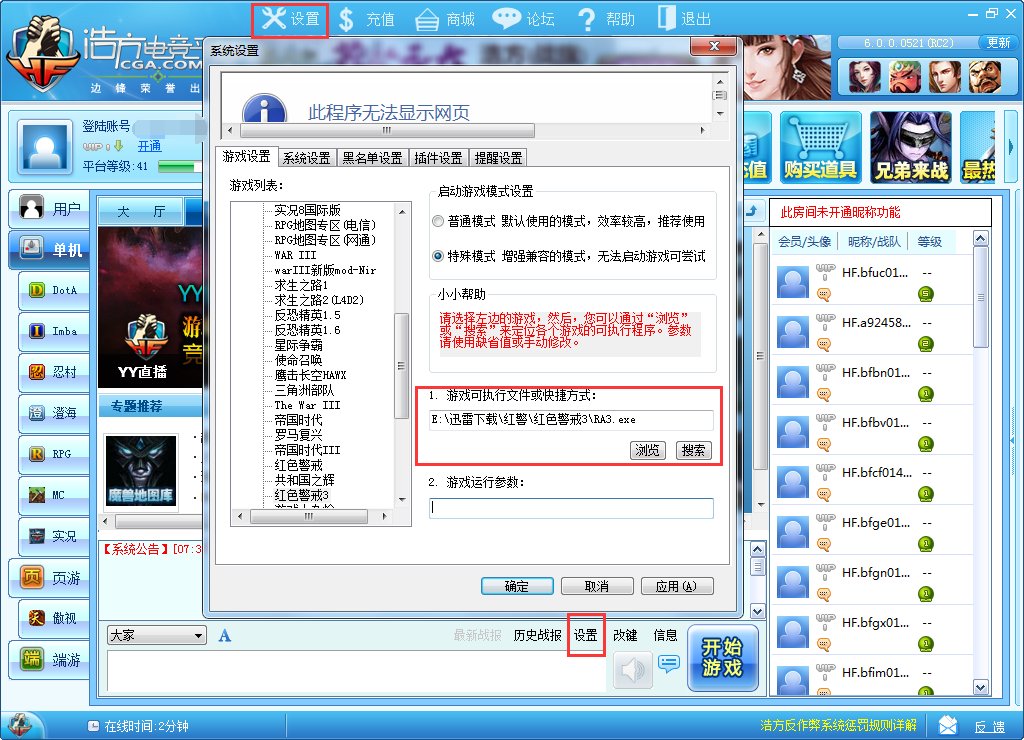1024x740 pixels.
Task: Select 特殊模式 special mode radio button
Action: [438, 256]
